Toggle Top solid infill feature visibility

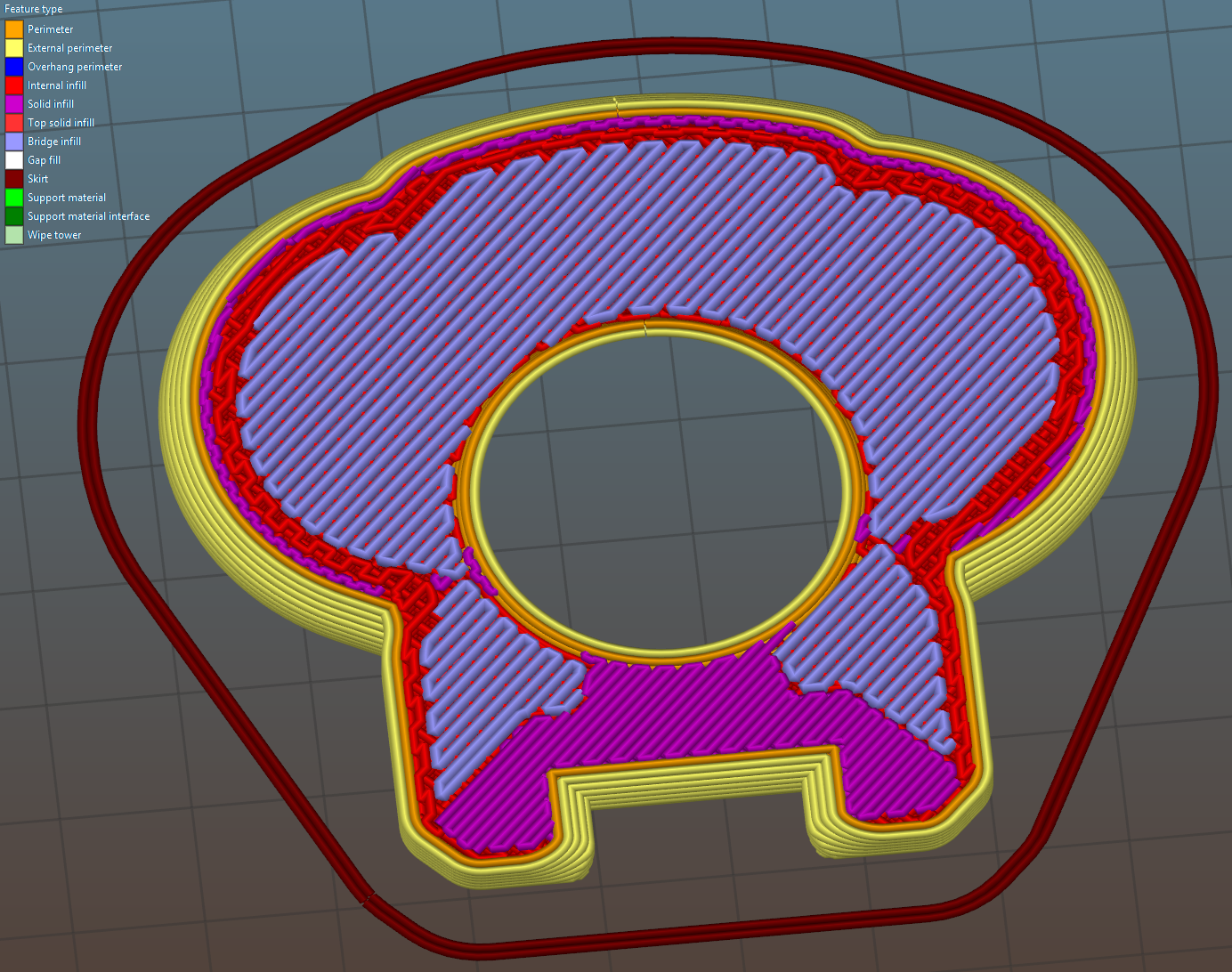(14, 122)
